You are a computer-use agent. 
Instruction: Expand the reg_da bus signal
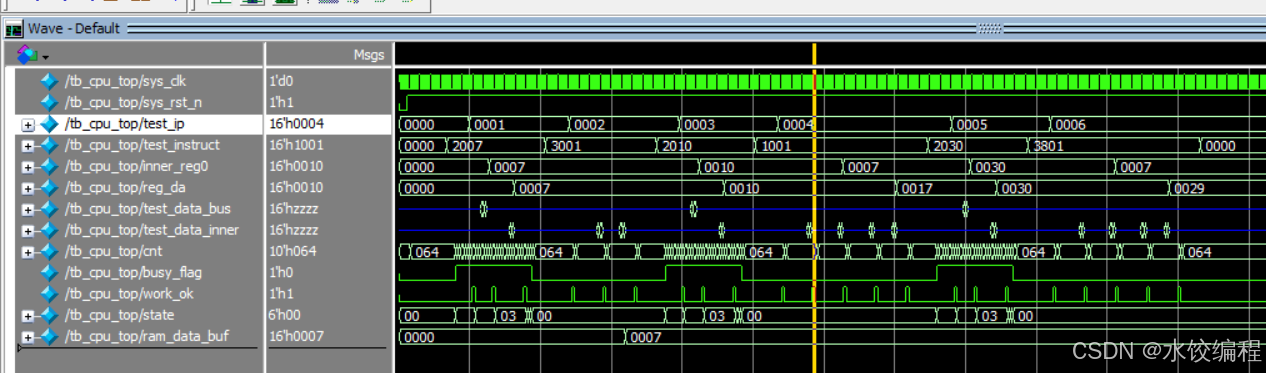pos(28,188)
